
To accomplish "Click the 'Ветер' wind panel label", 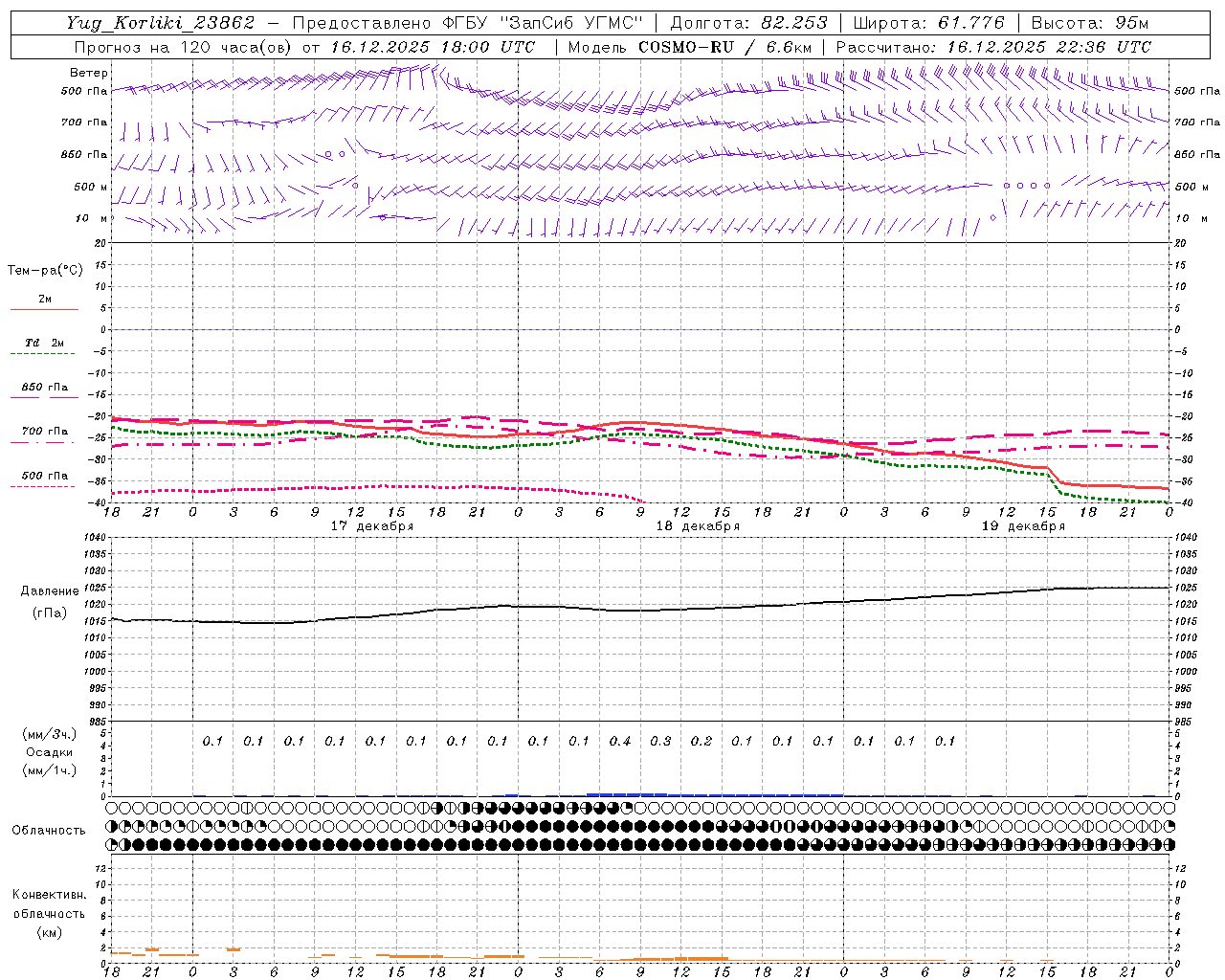I will 89,73.
